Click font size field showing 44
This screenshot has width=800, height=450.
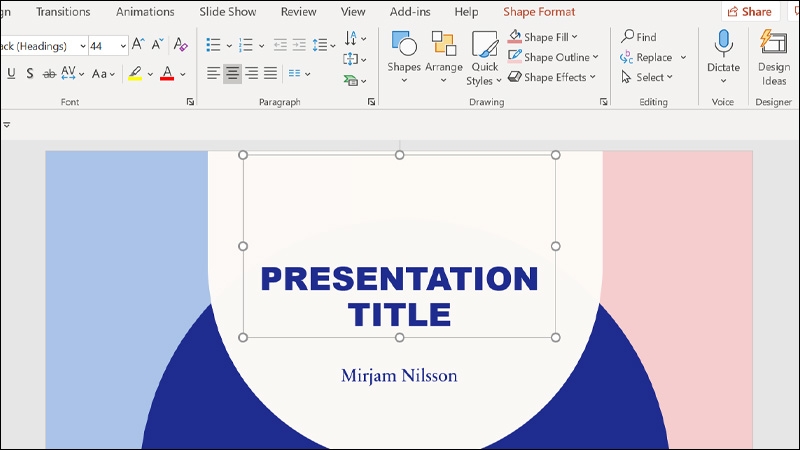click(x=104, y=46)
